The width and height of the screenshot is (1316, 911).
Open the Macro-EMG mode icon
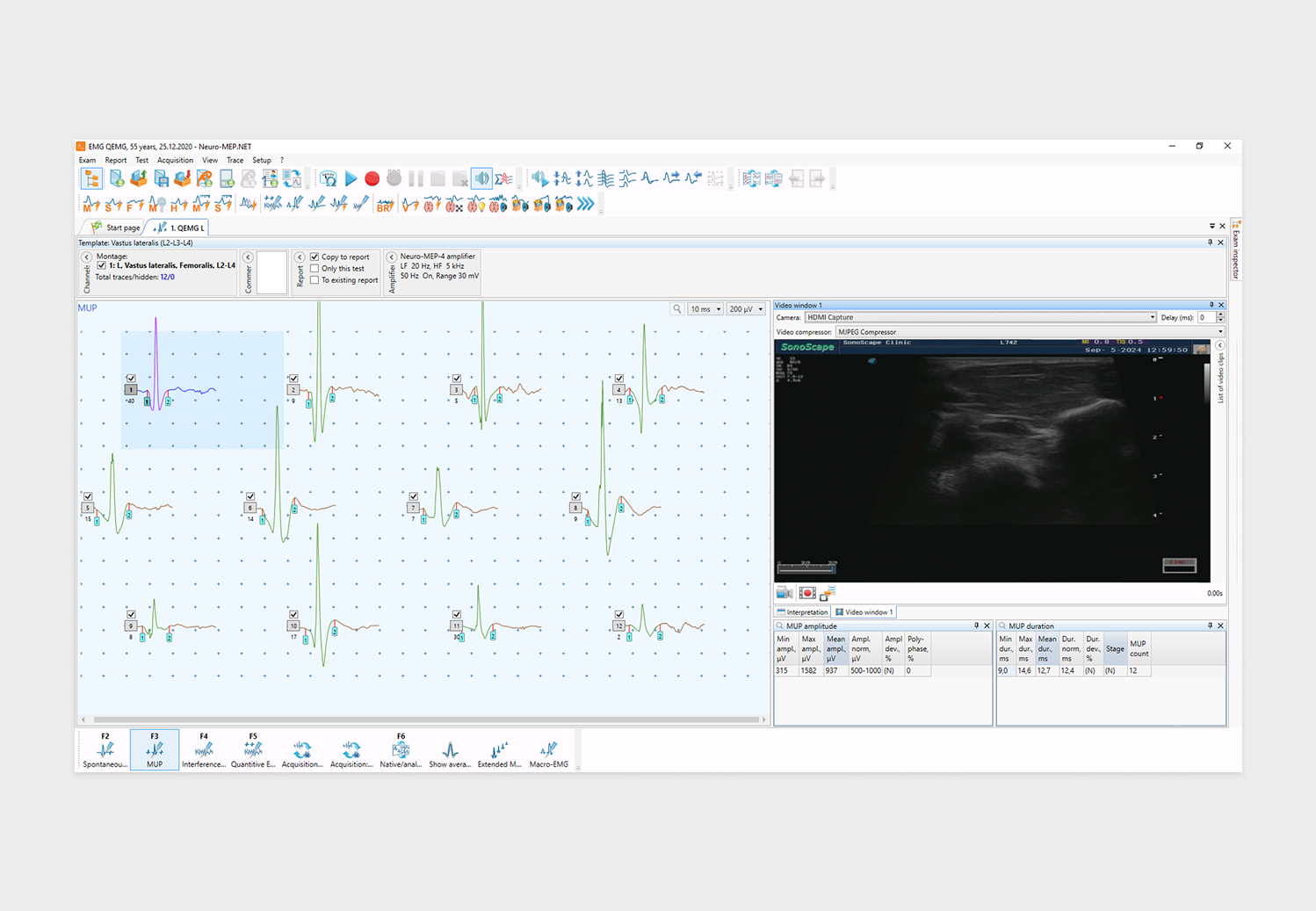pos(548,750)
